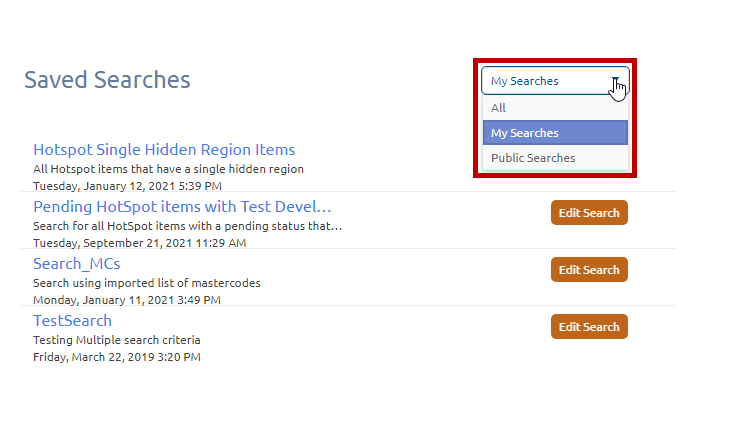732x431 pixels.
Task: Click the date Friday, March 22, 2019
Action: (x=116, y=357)
